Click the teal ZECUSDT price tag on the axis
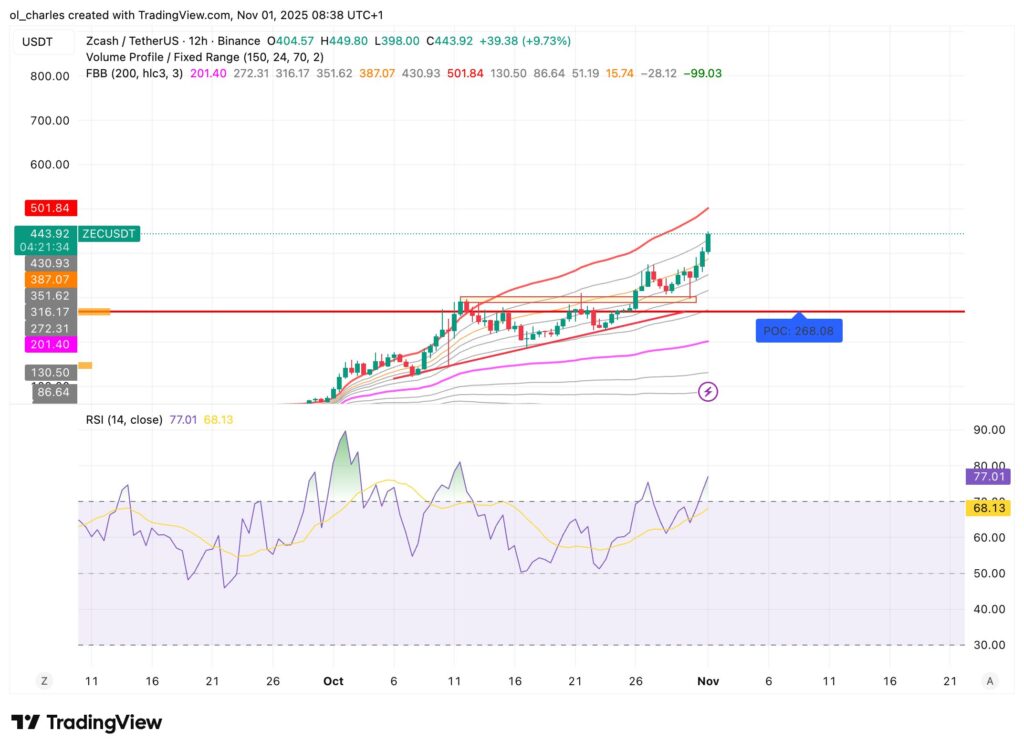 point(109,234)
